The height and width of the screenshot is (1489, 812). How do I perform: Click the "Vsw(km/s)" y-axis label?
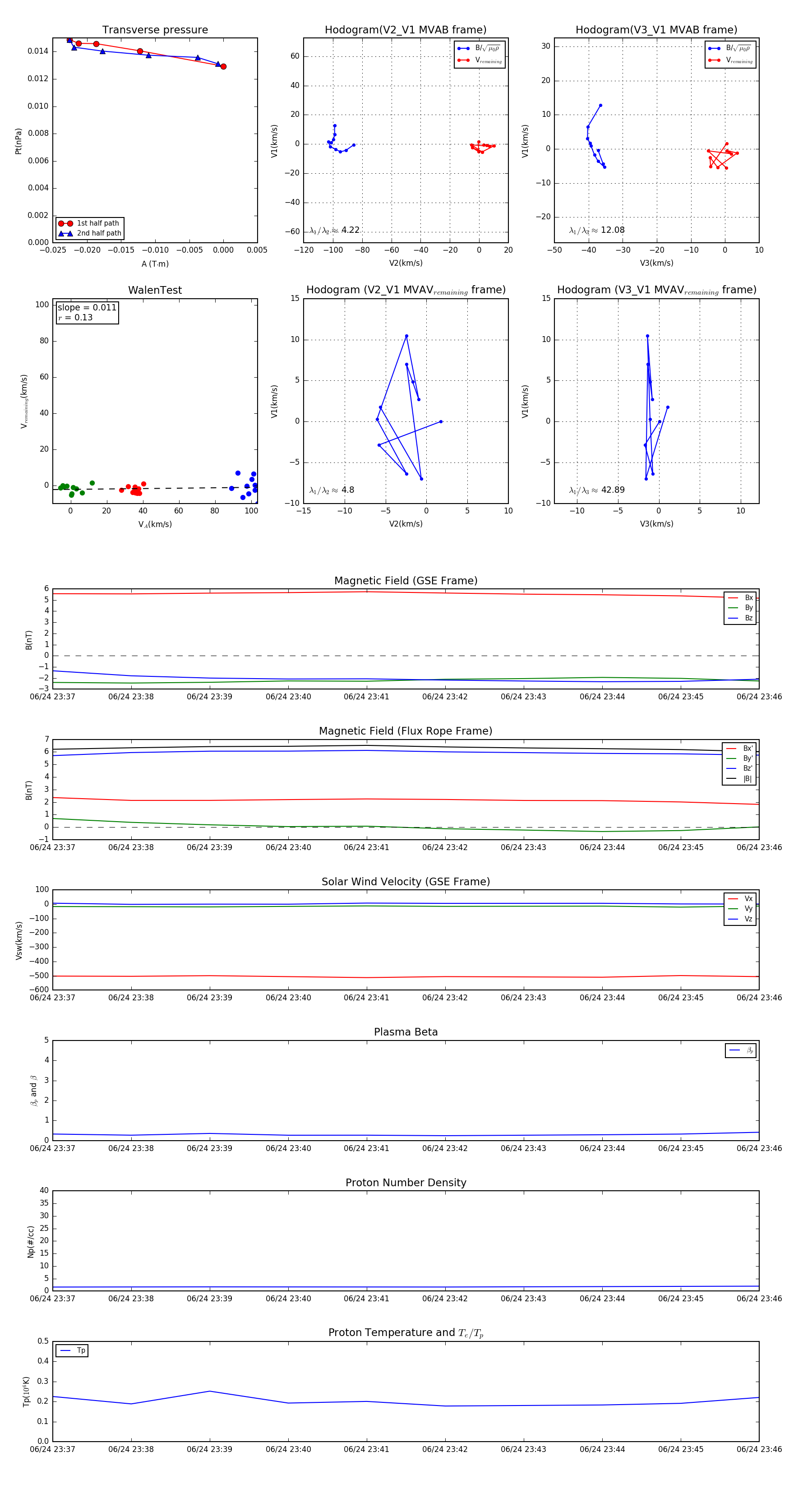click(18, 940)
